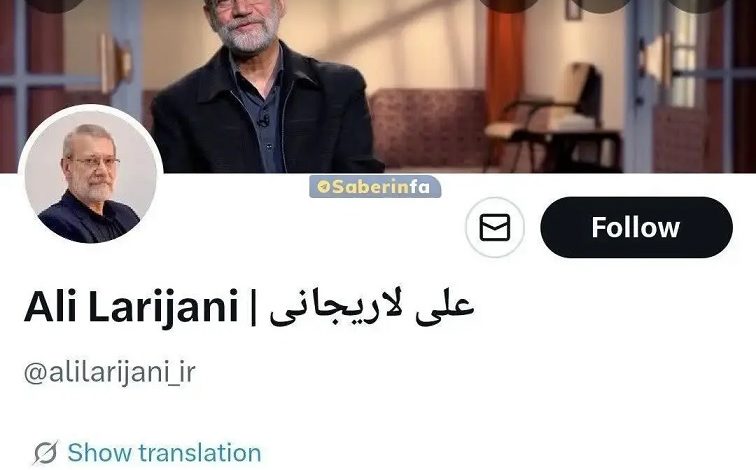Select the @alilarijani_ir handle text
The width and height of the screenshot is (756, 470).
coord(110,372)
